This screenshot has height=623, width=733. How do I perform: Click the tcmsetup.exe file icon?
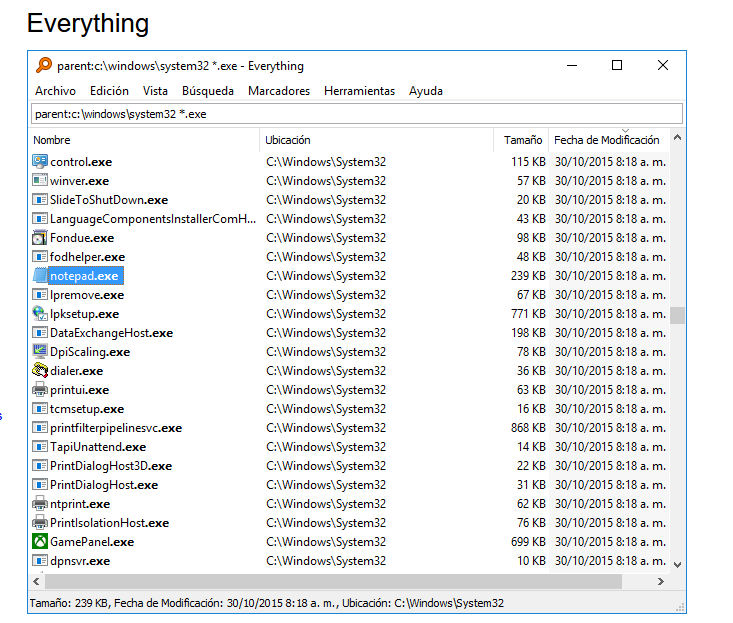40,409
